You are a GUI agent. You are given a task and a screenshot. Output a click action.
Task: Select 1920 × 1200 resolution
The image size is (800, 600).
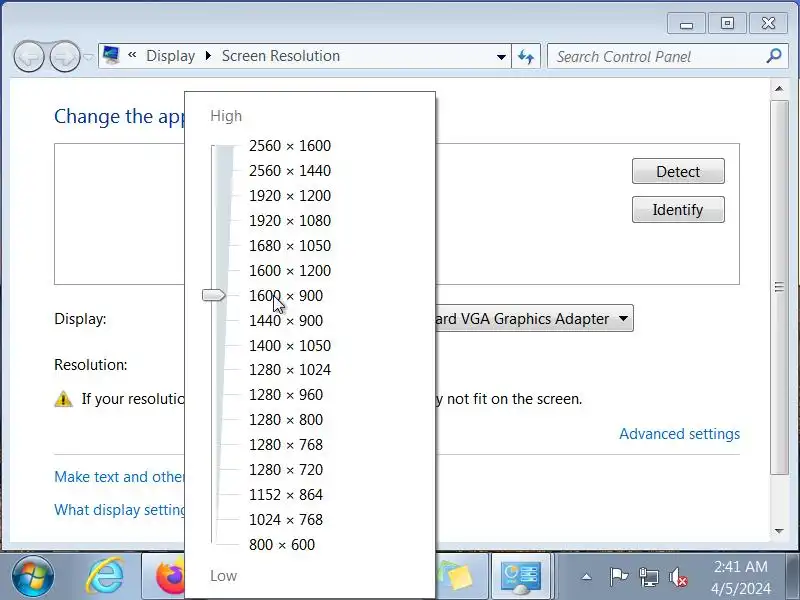coord(290,196)
